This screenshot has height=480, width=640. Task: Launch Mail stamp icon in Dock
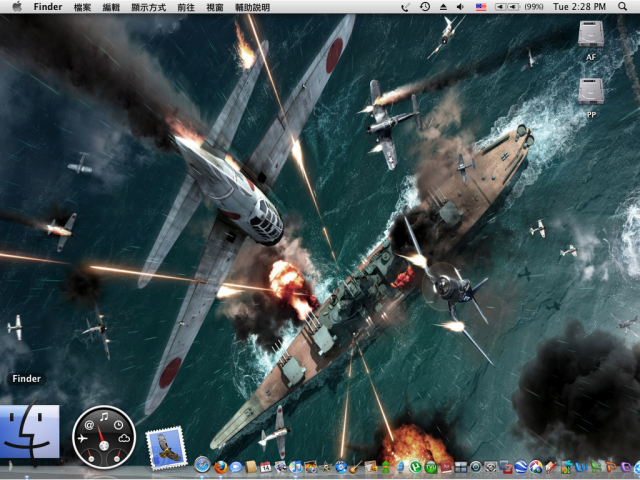pyautogui.click(x=166, y=447)
